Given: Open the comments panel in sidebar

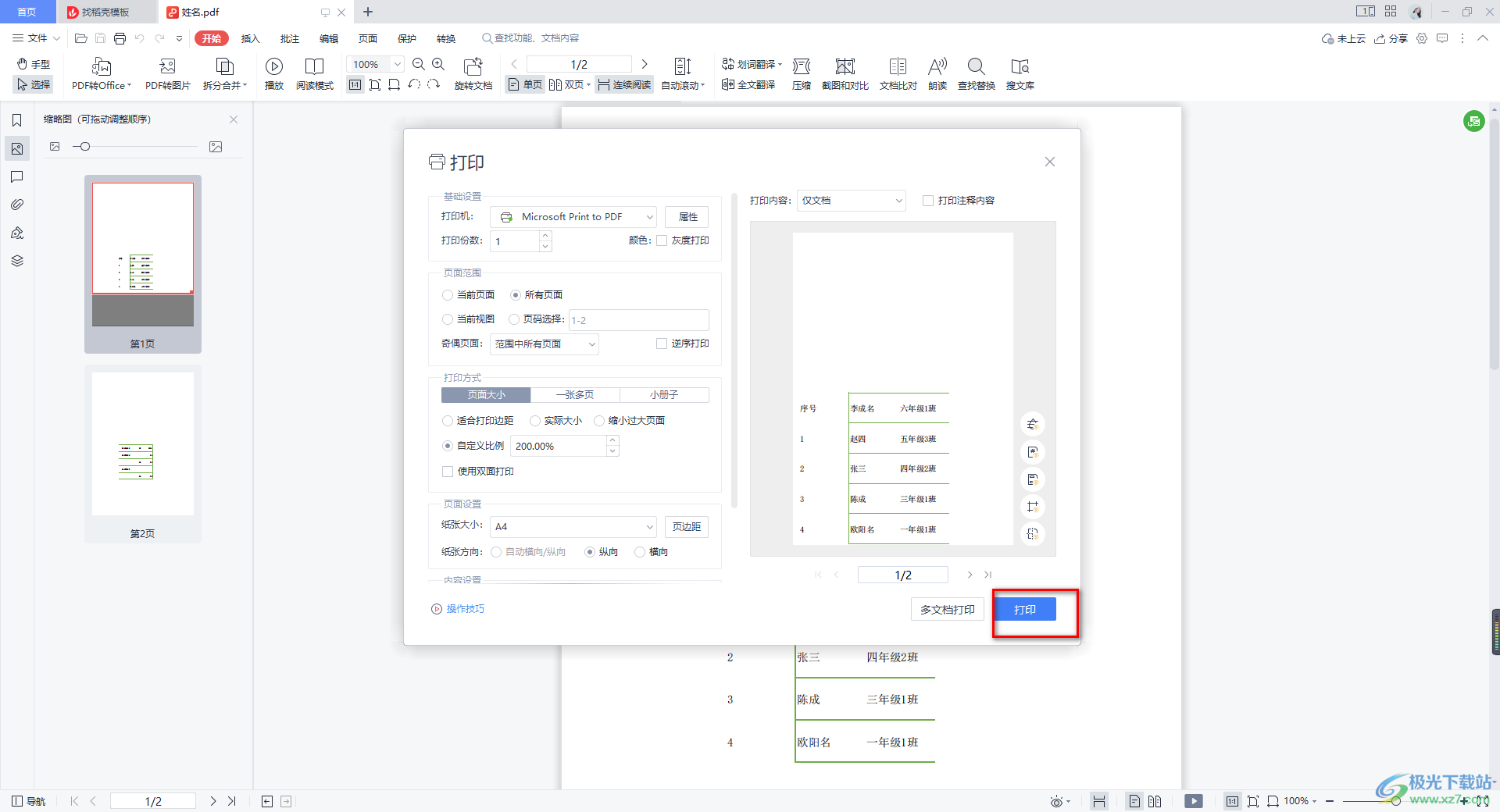Looking at the screenshot, I should click(x=16, y=176).
